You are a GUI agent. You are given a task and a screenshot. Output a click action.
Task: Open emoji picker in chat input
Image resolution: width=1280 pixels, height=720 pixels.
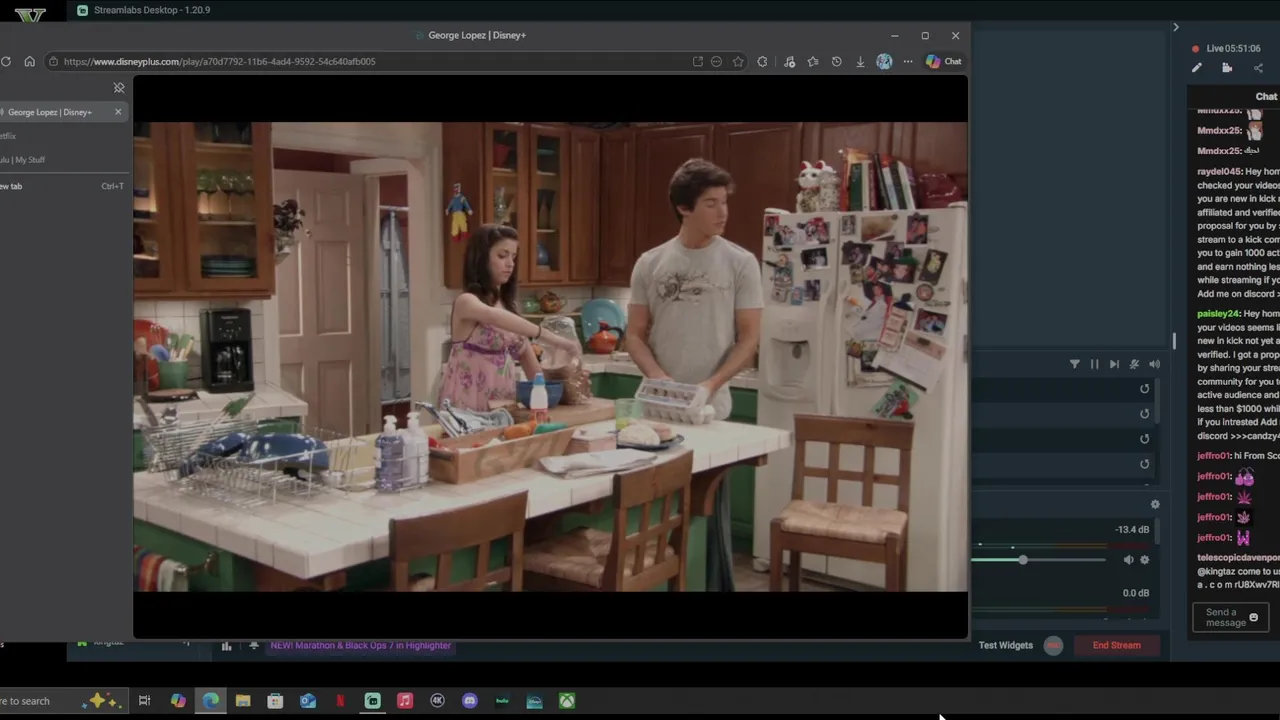tap(1254, 618)
